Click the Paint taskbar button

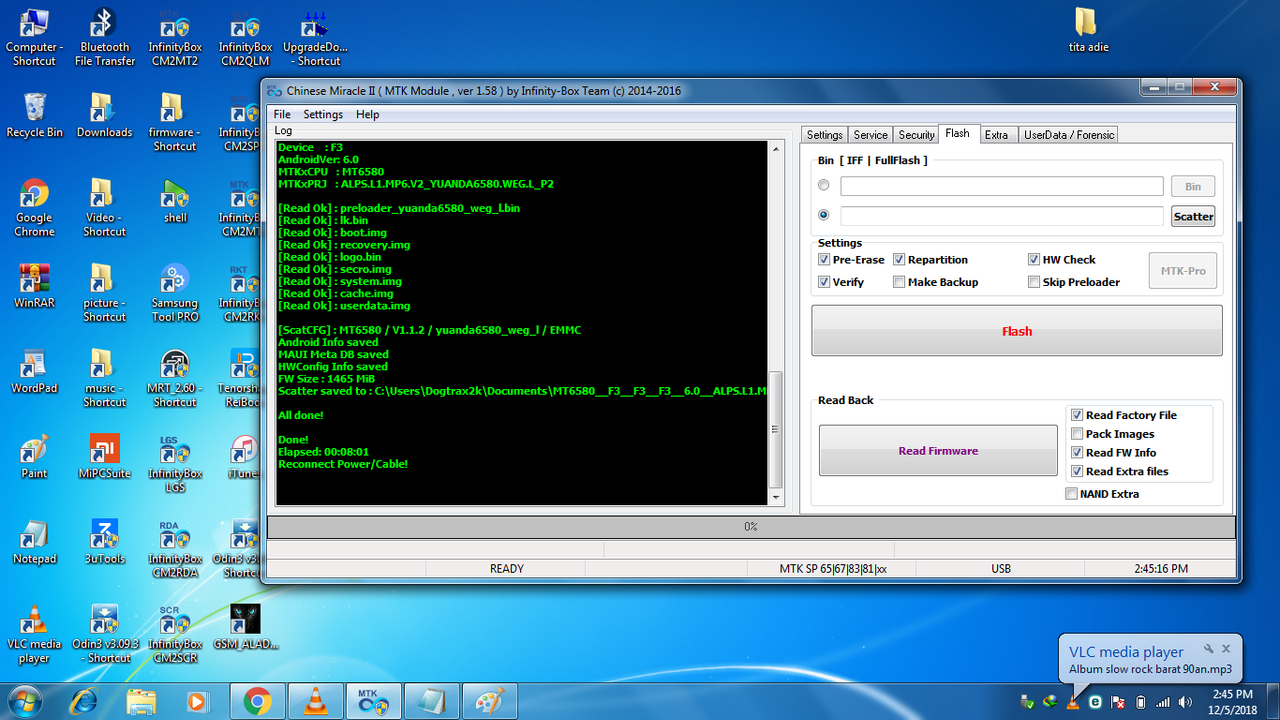point(490,702)
